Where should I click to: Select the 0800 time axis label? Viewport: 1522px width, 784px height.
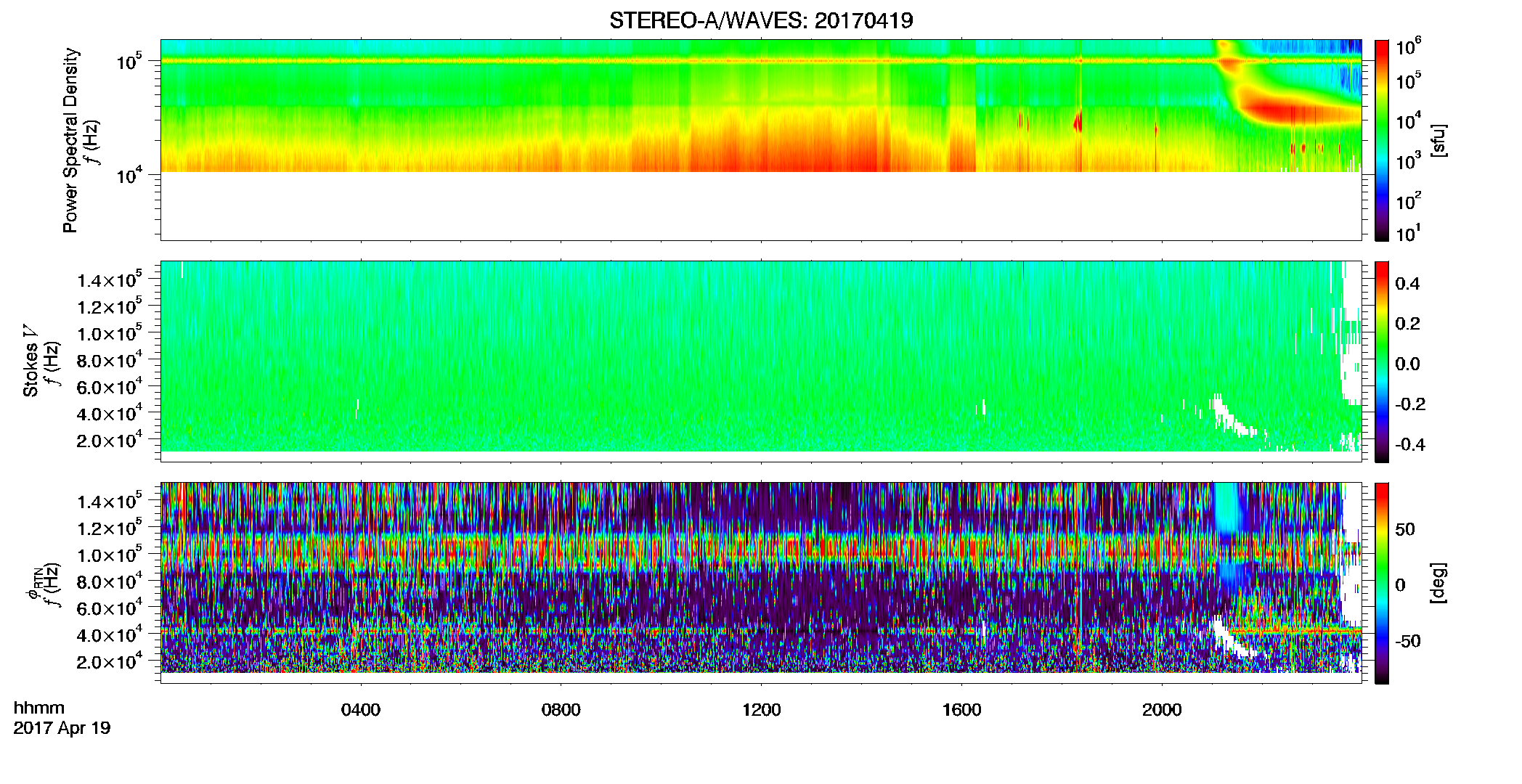point(561,710)
